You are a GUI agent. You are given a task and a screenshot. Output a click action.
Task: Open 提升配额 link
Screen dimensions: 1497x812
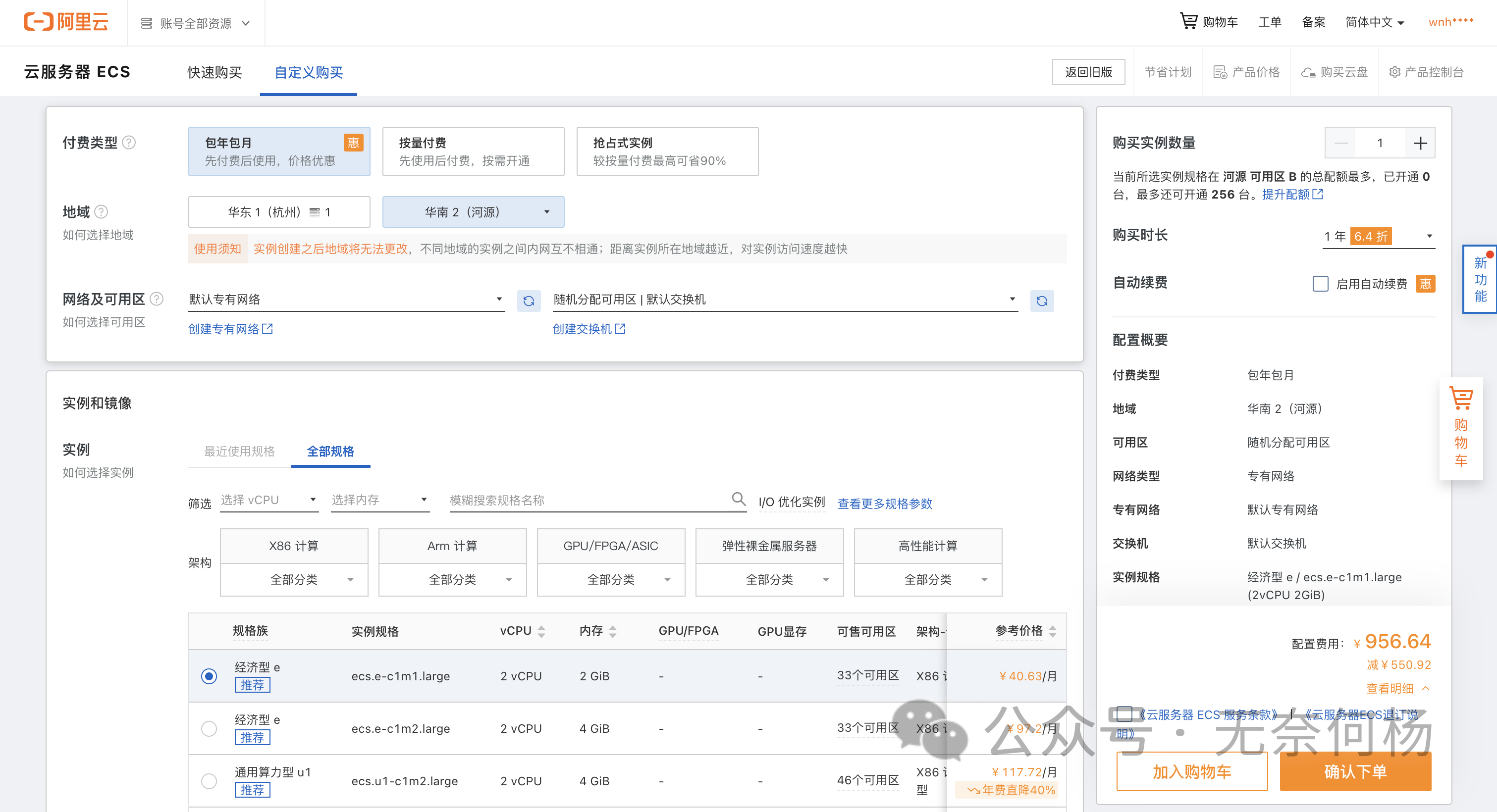click(1292, 194)
